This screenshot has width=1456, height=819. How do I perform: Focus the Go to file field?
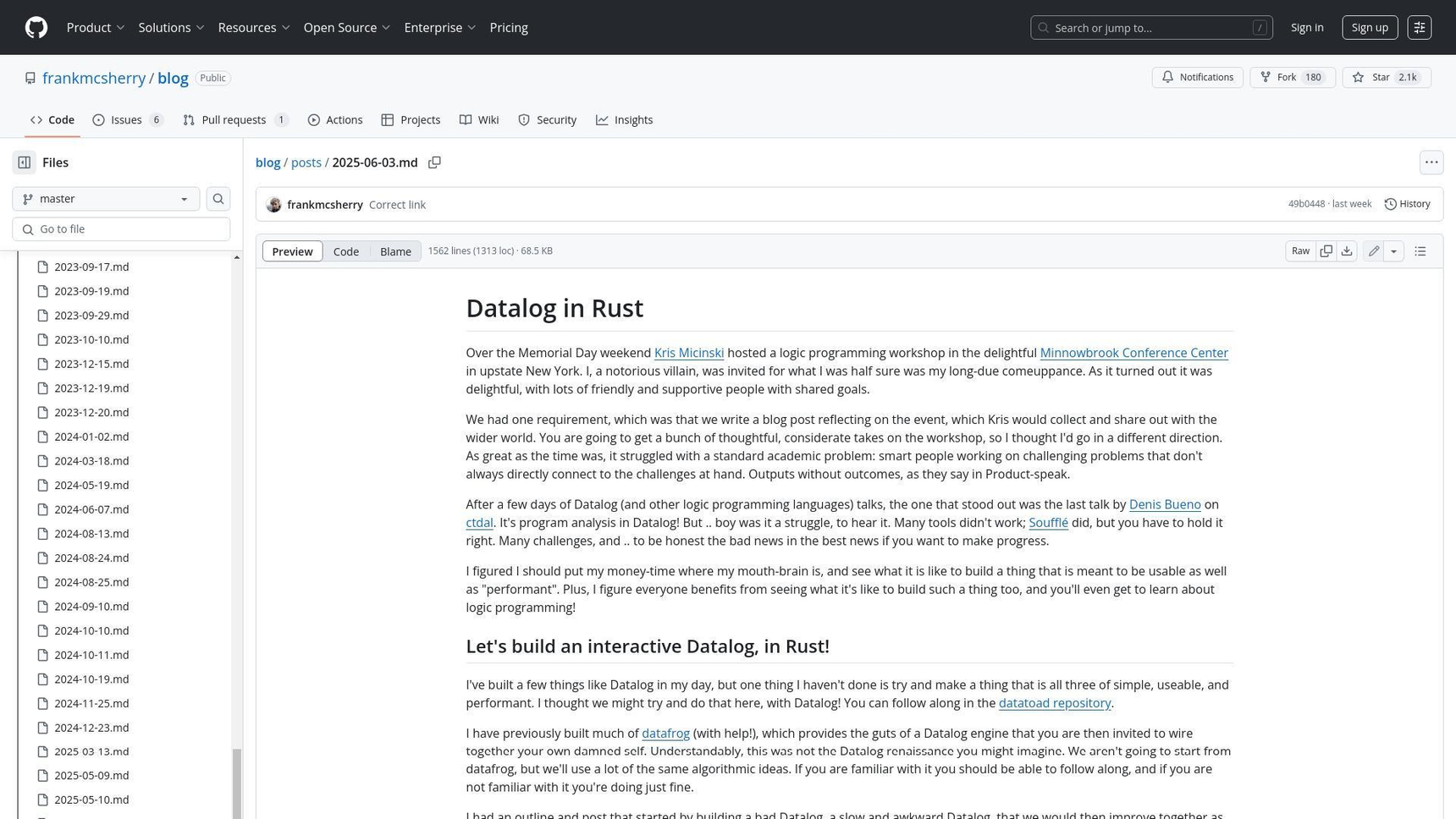pyautogui.click(x=121, y=229)
